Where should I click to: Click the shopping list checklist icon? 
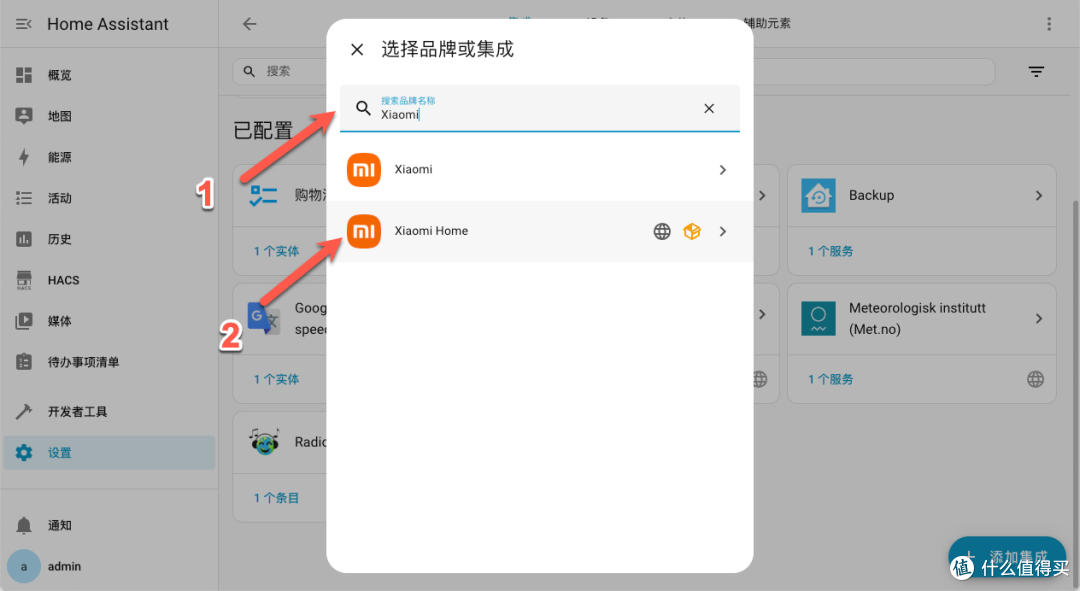point(264,196)
